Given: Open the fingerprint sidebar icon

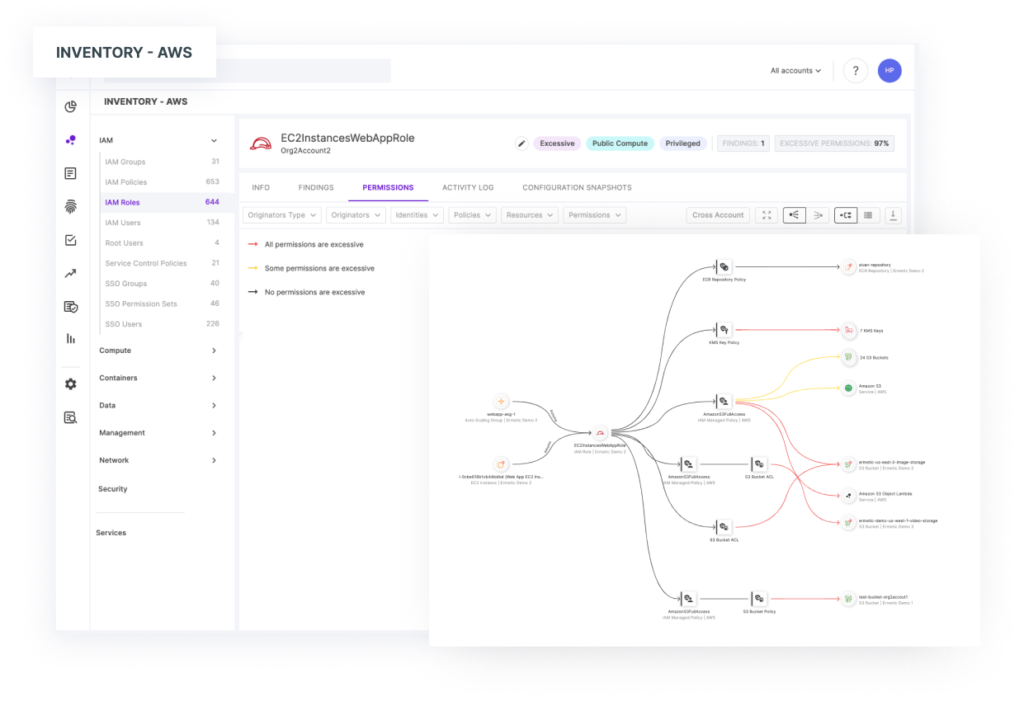Looking at the screenshot, I should 71,206.
